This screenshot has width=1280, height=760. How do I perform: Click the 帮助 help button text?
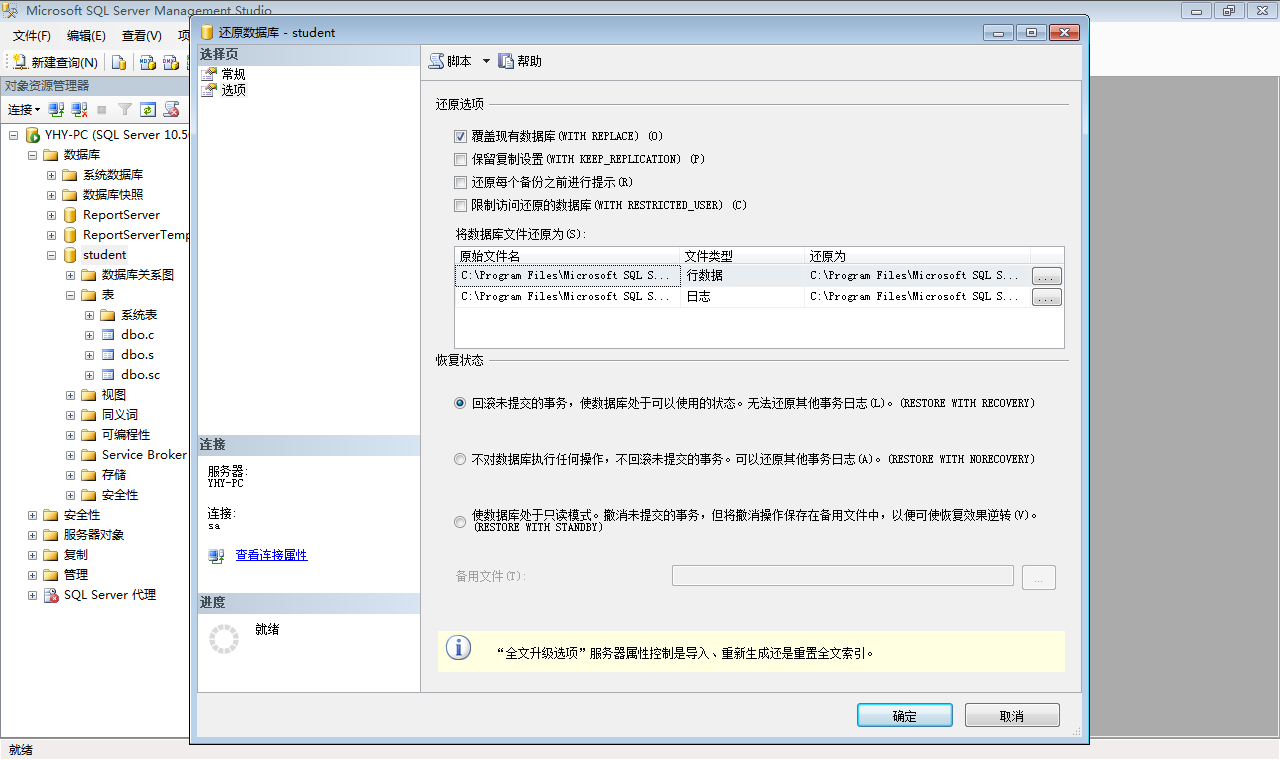(529, 61)
